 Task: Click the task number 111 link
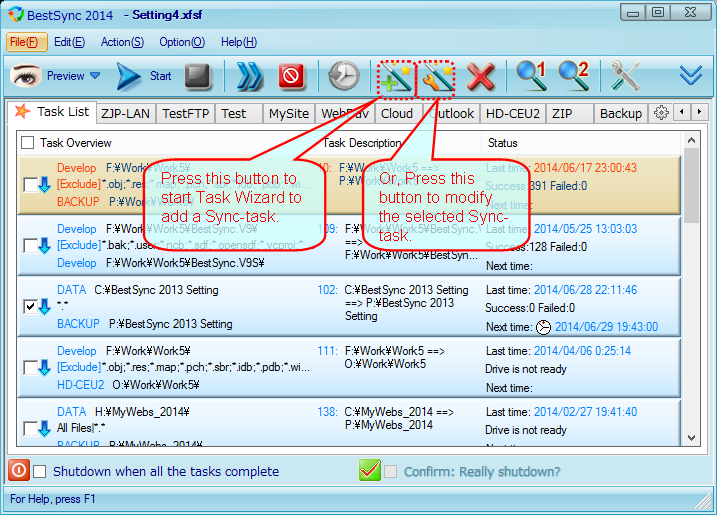(327, 351)
